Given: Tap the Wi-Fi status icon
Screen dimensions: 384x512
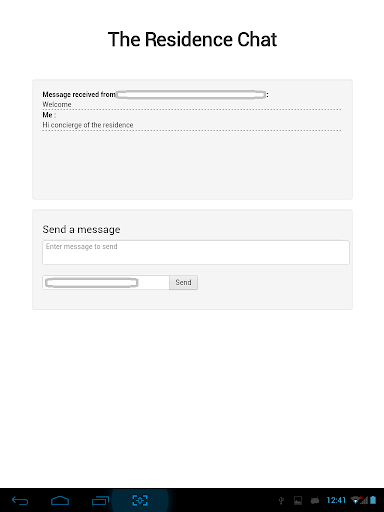Looking at the screenshot, I should click(x=355, y=500).
